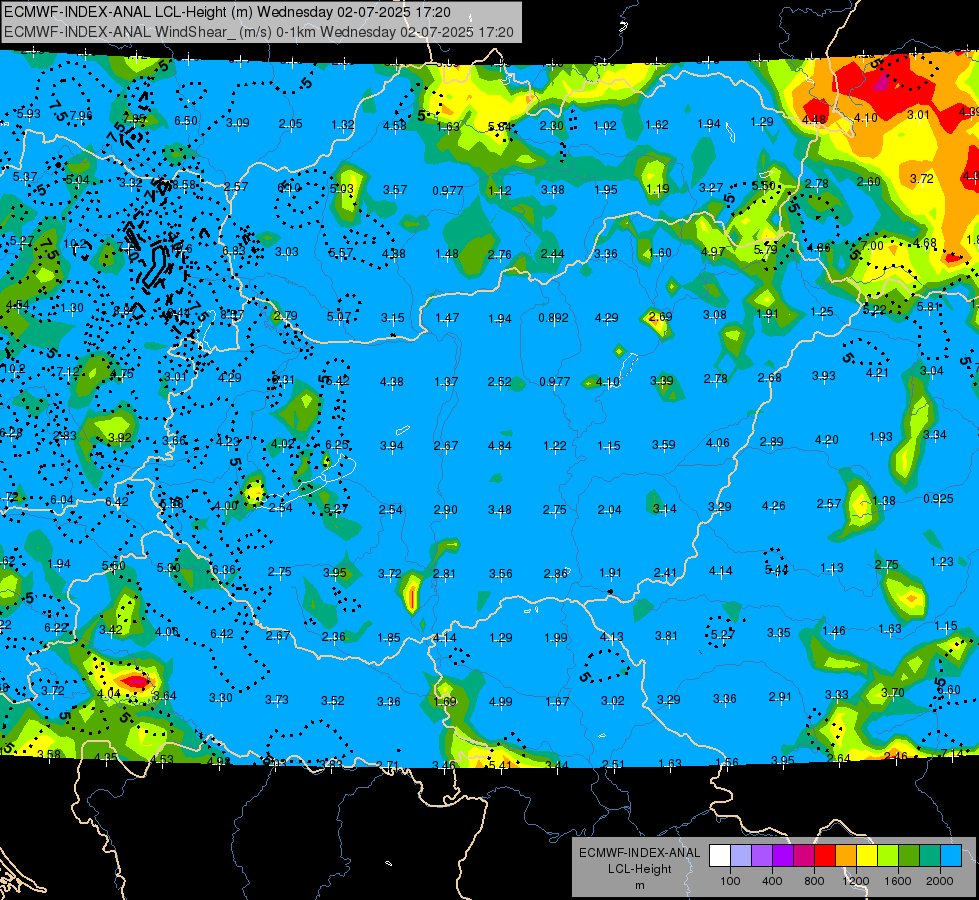Click the grid value 2.05

click(290, 124)
